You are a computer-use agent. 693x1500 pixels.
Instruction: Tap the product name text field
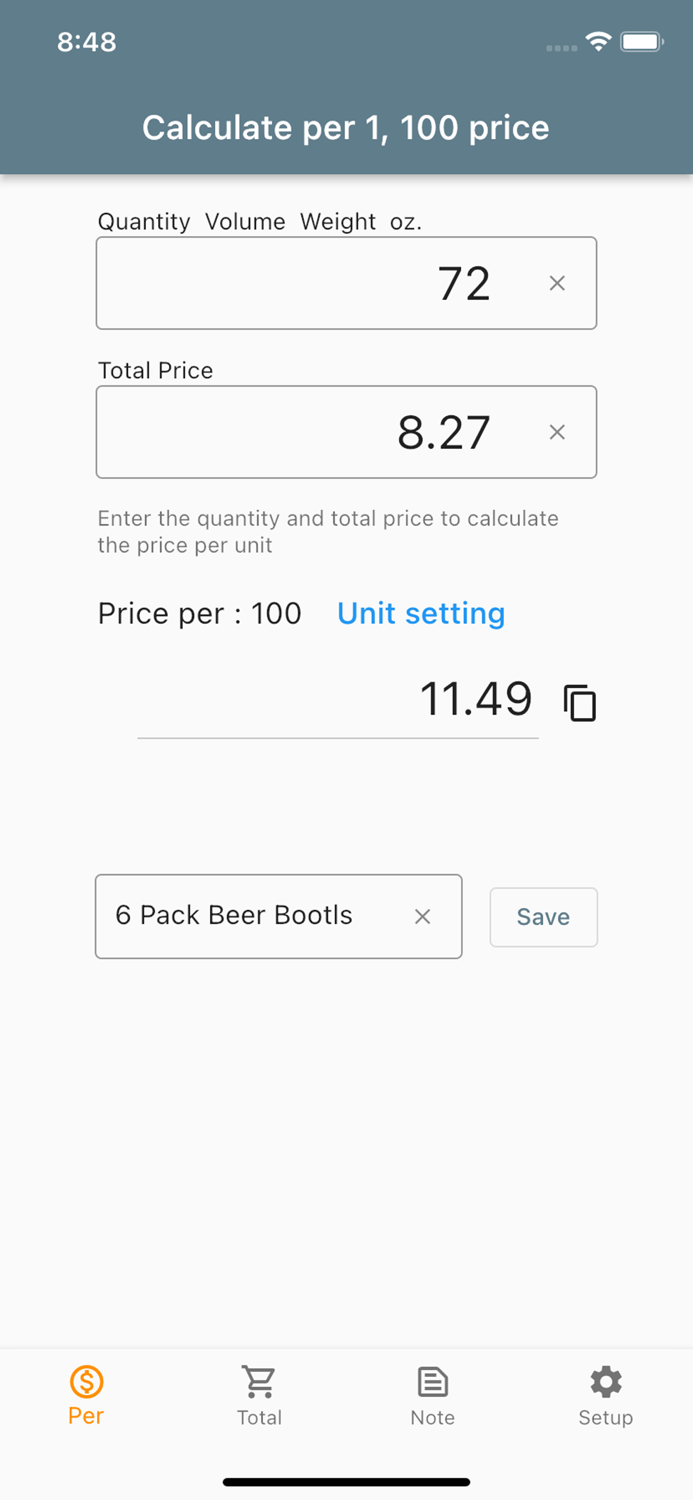[x=250, y=916]
